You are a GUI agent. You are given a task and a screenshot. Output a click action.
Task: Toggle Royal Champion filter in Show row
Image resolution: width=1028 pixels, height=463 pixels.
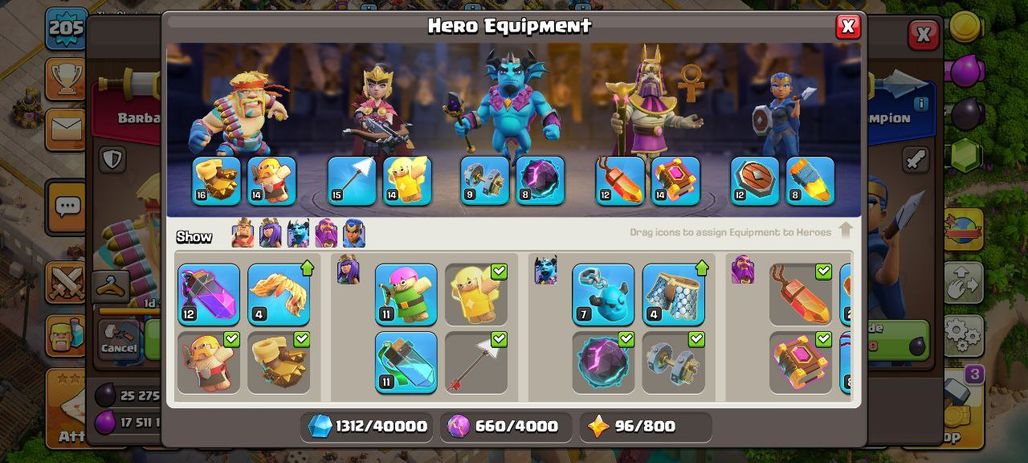(x=354, y=233)
